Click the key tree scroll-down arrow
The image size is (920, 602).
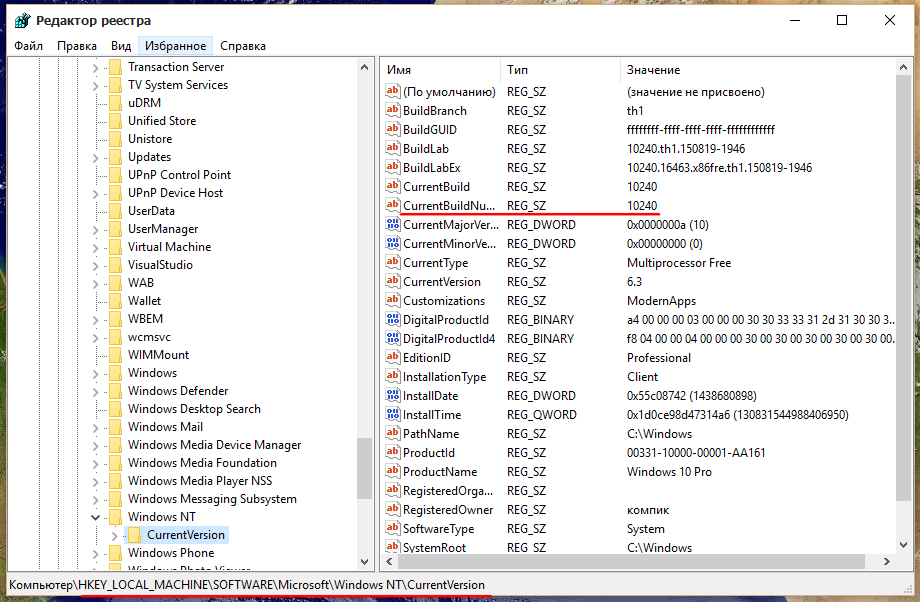coord(364,562)
